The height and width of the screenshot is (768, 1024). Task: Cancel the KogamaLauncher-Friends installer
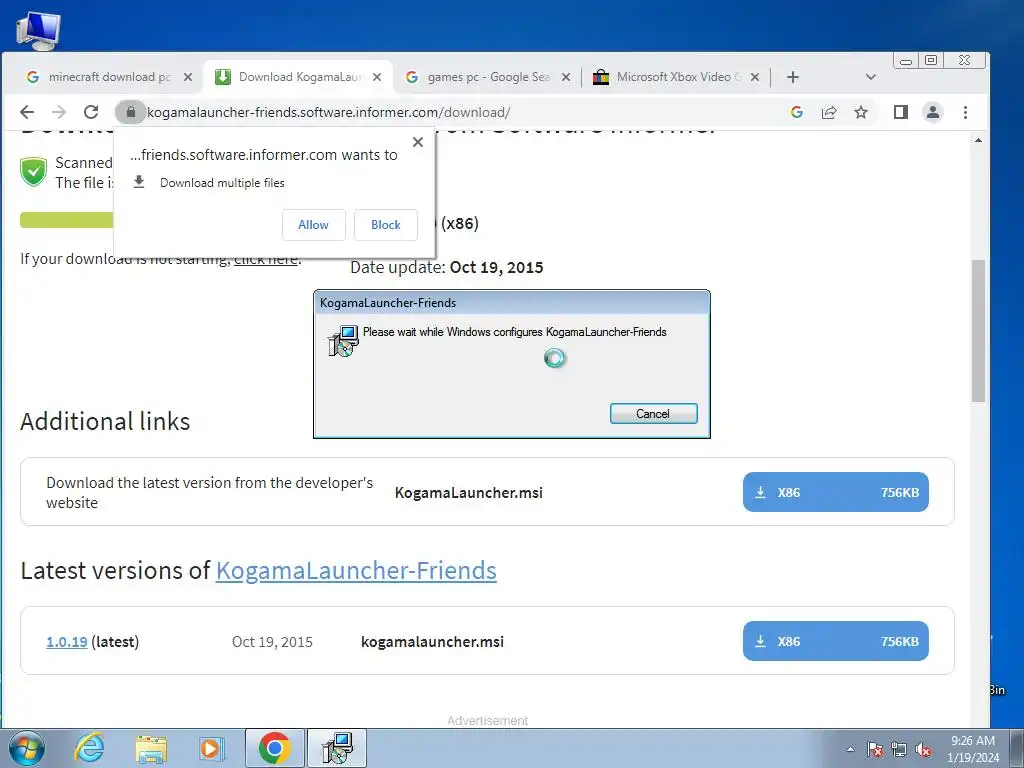(x=654, y=413)
